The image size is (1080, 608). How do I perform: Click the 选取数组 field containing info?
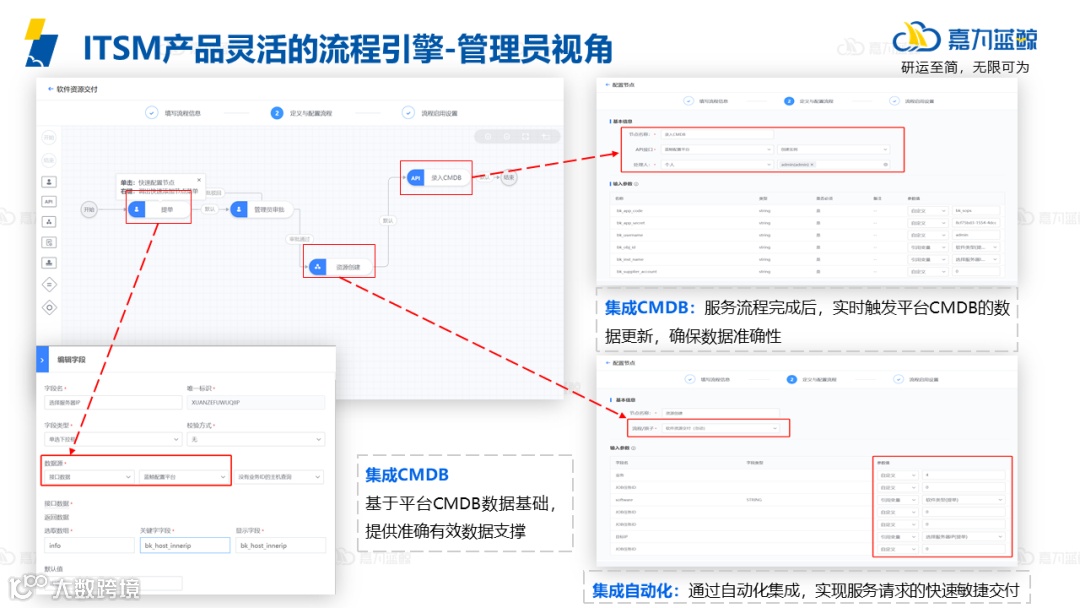[x=89, y=545]
